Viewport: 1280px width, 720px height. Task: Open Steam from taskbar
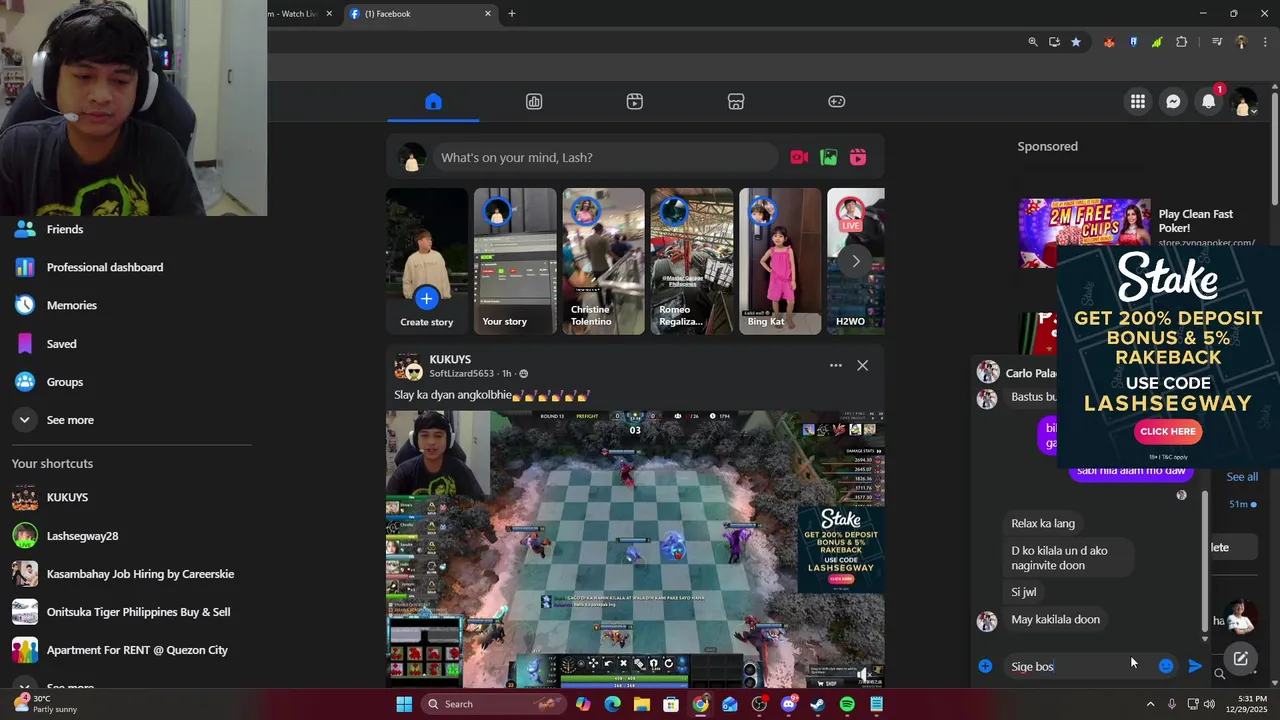click(x=817, y=704)
